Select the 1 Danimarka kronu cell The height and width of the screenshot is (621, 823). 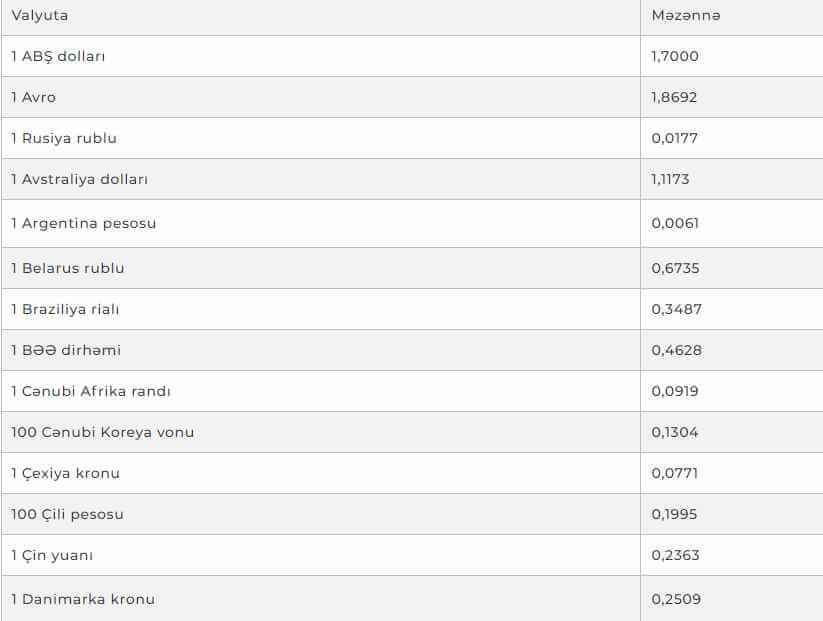(x=83, y=599)
